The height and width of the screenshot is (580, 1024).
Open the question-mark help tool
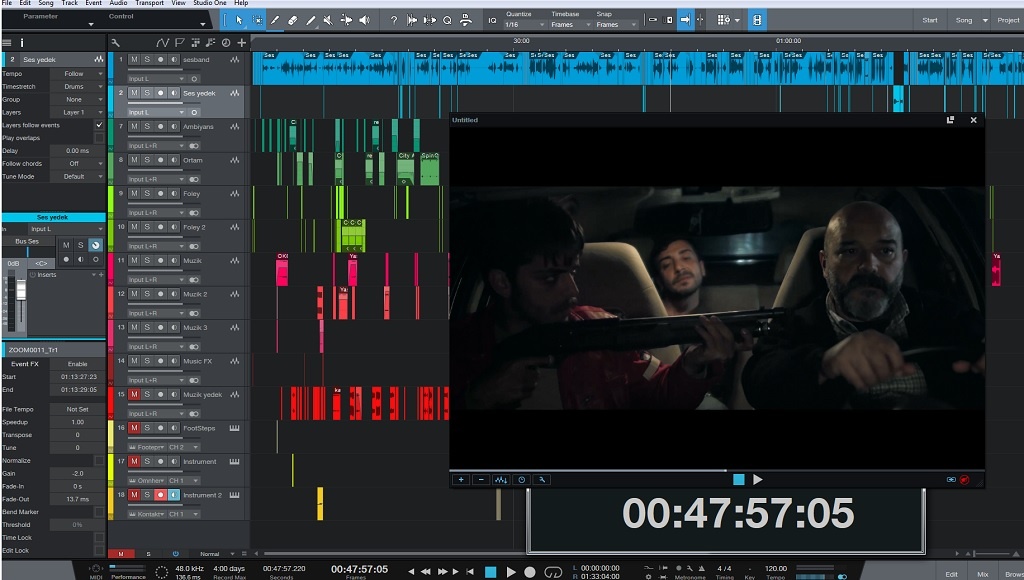tap(393, 20)
